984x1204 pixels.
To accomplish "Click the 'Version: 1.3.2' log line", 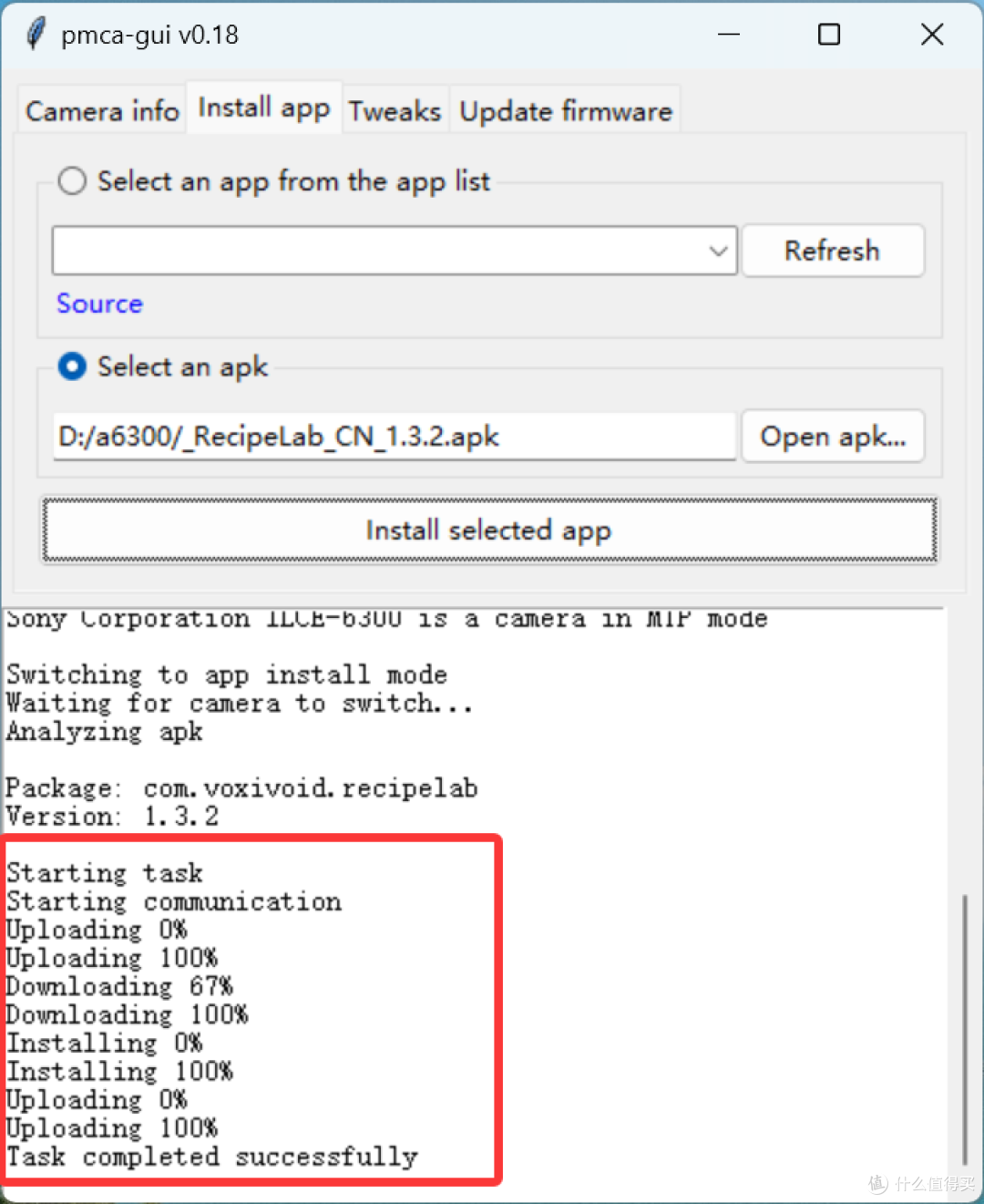I will pyautogui.click(x=112, y=816).
